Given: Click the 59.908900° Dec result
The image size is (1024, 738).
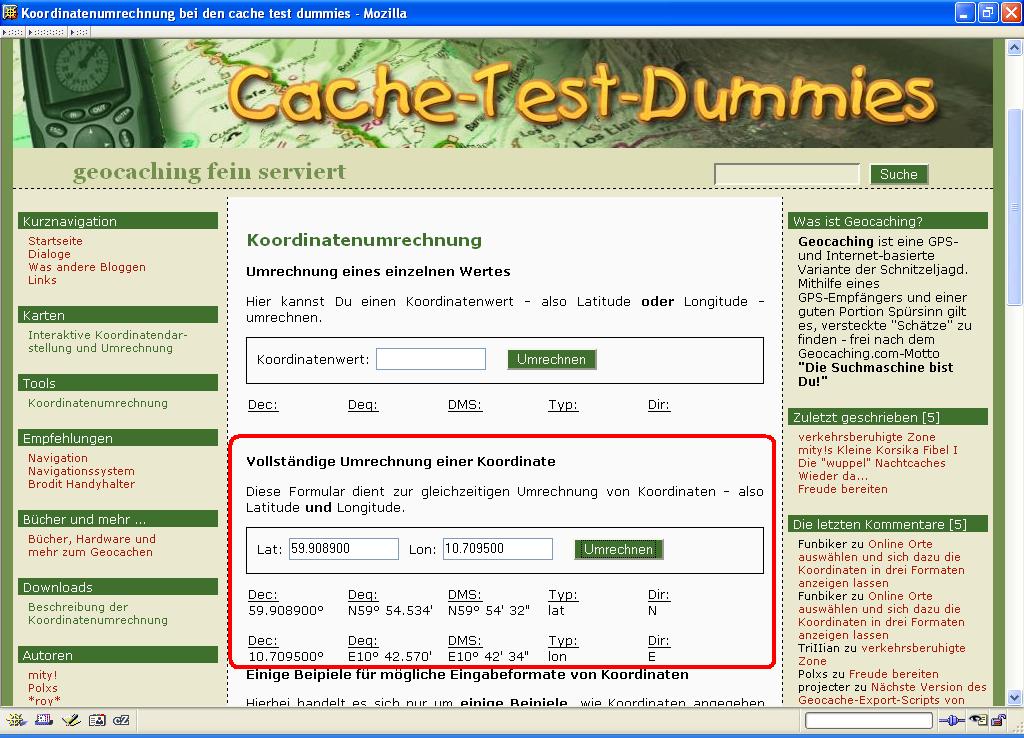Looking at the screenshot, I should (286, 611).
